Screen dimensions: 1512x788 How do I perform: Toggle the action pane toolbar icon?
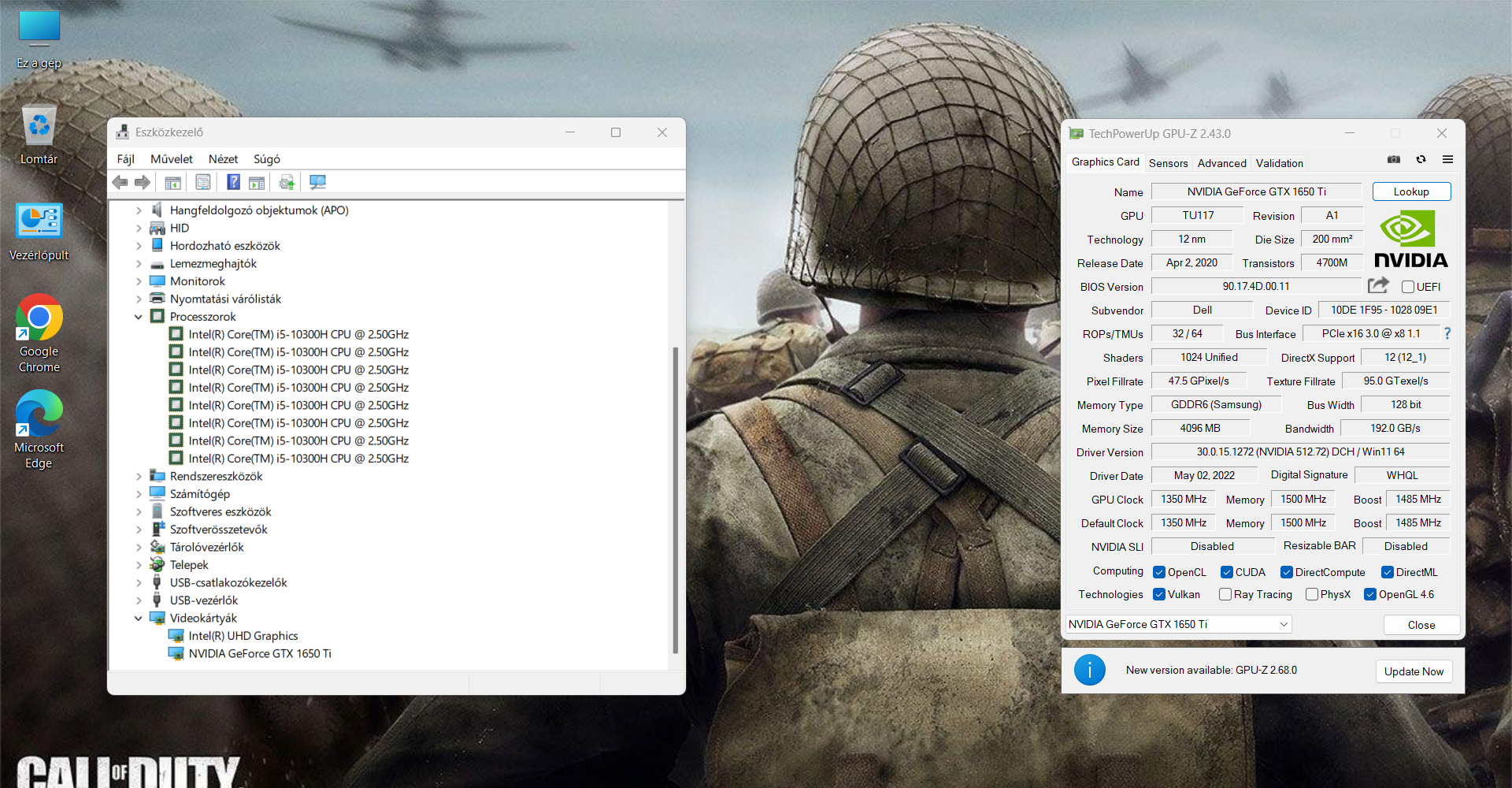click(257, 183)
